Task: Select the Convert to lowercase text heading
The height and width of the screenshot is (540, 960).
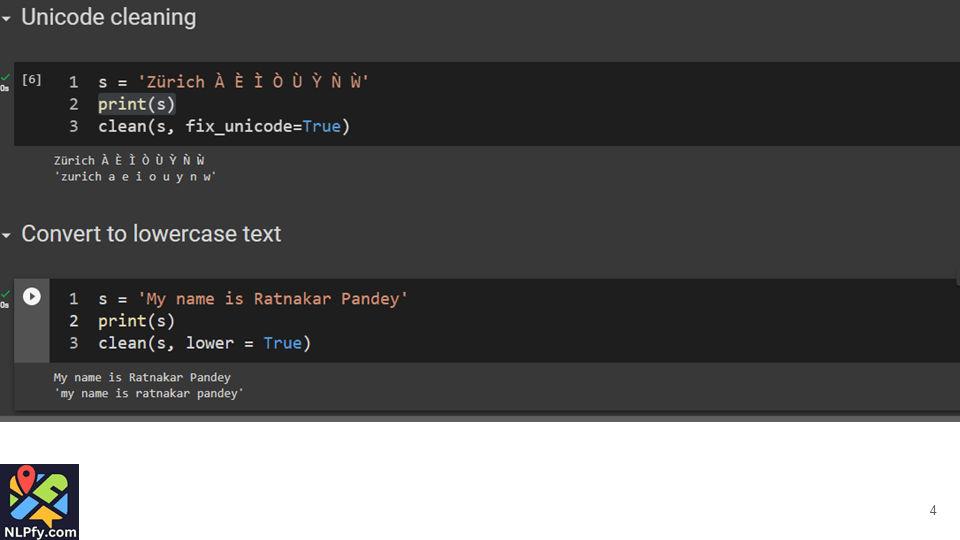Action: point(151,234)
